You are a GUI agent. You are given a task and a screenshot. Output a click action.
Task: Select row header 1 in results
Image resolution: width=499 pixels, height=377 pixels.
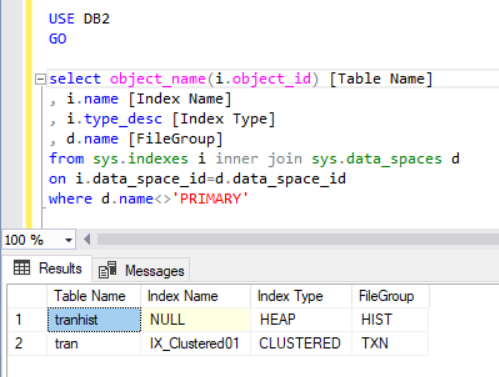click(x=27, y=320)
